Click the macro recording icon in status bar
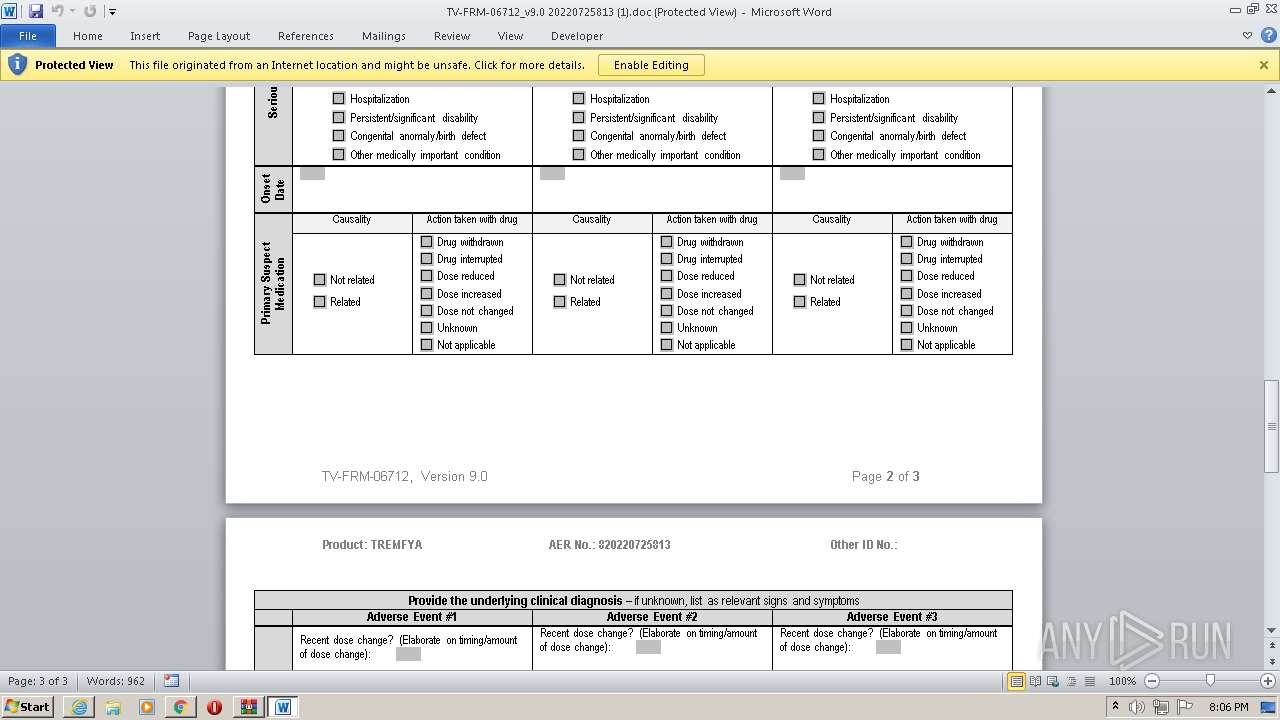 pyautogui.click(x=171, y=681)
